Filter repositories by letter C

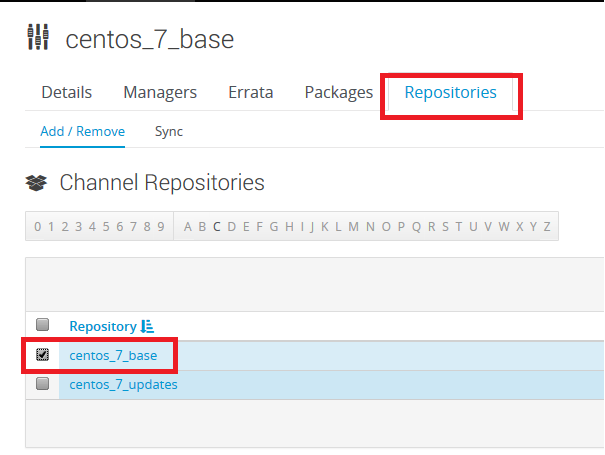pos(216,227)
